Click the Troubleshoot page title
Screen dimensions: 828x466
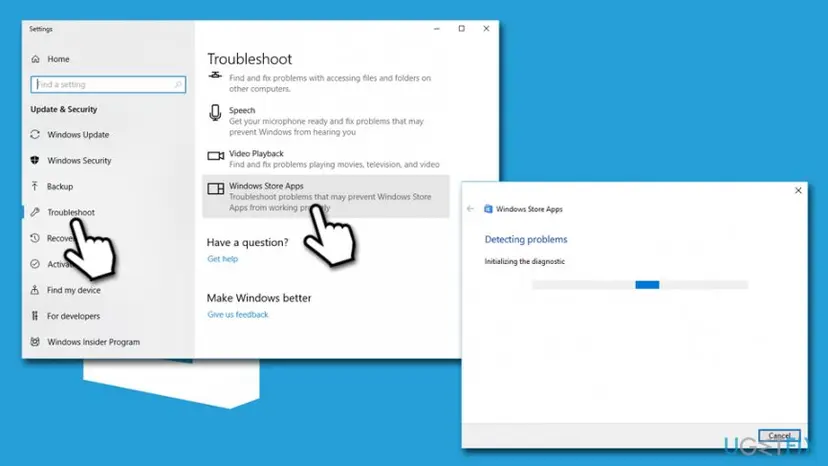249,59
